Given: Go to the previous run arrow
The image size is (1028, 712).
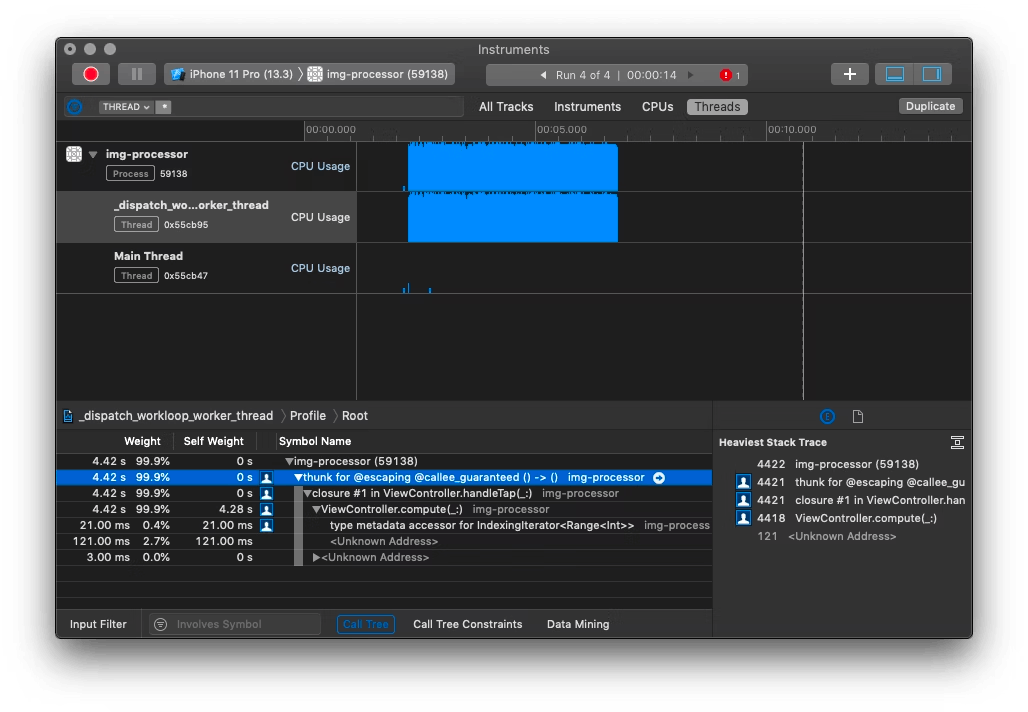Looking at the screenshot, I should [543, 75].
